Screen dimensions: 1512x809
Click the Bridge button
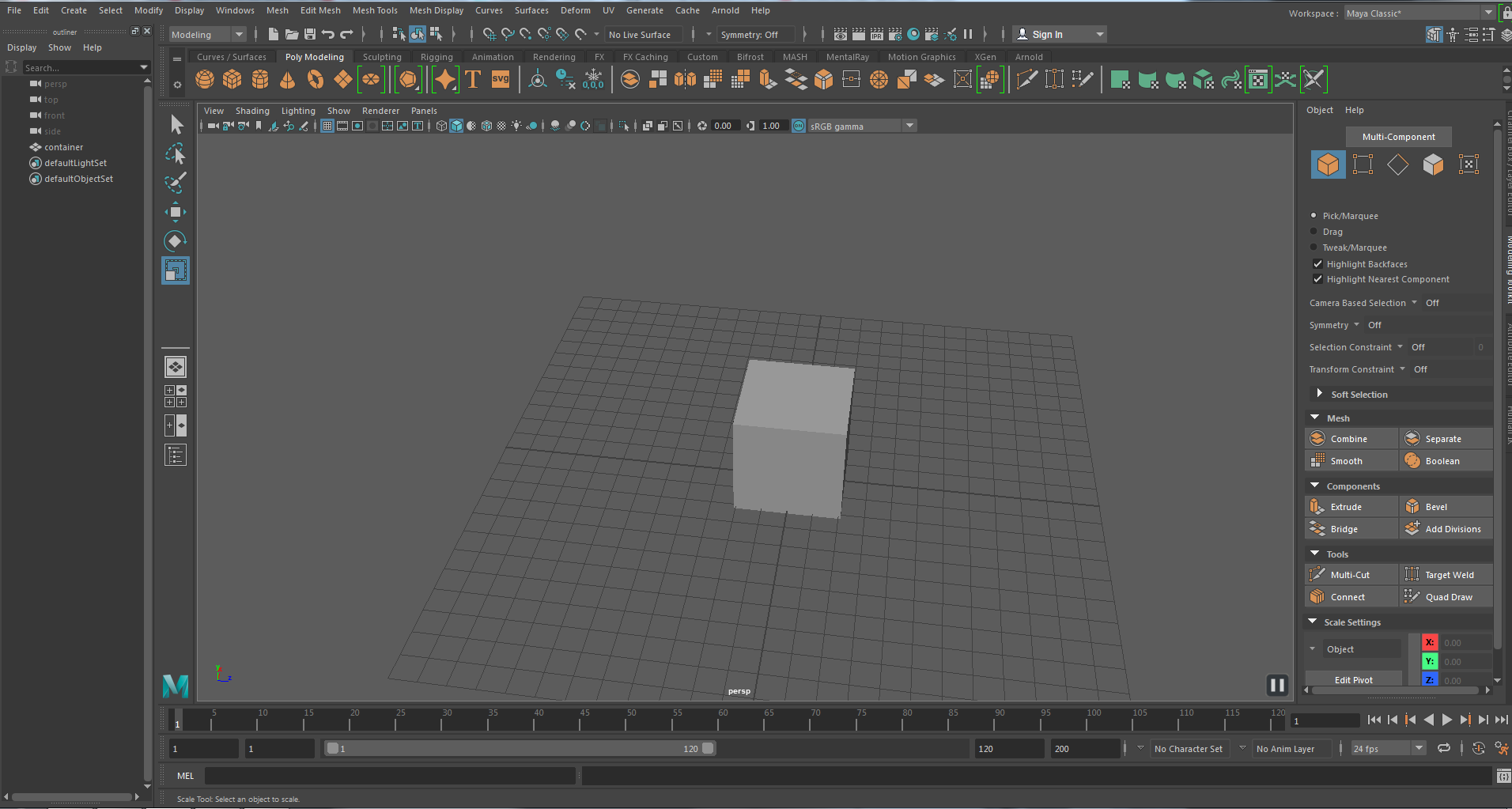(1351, 529)
